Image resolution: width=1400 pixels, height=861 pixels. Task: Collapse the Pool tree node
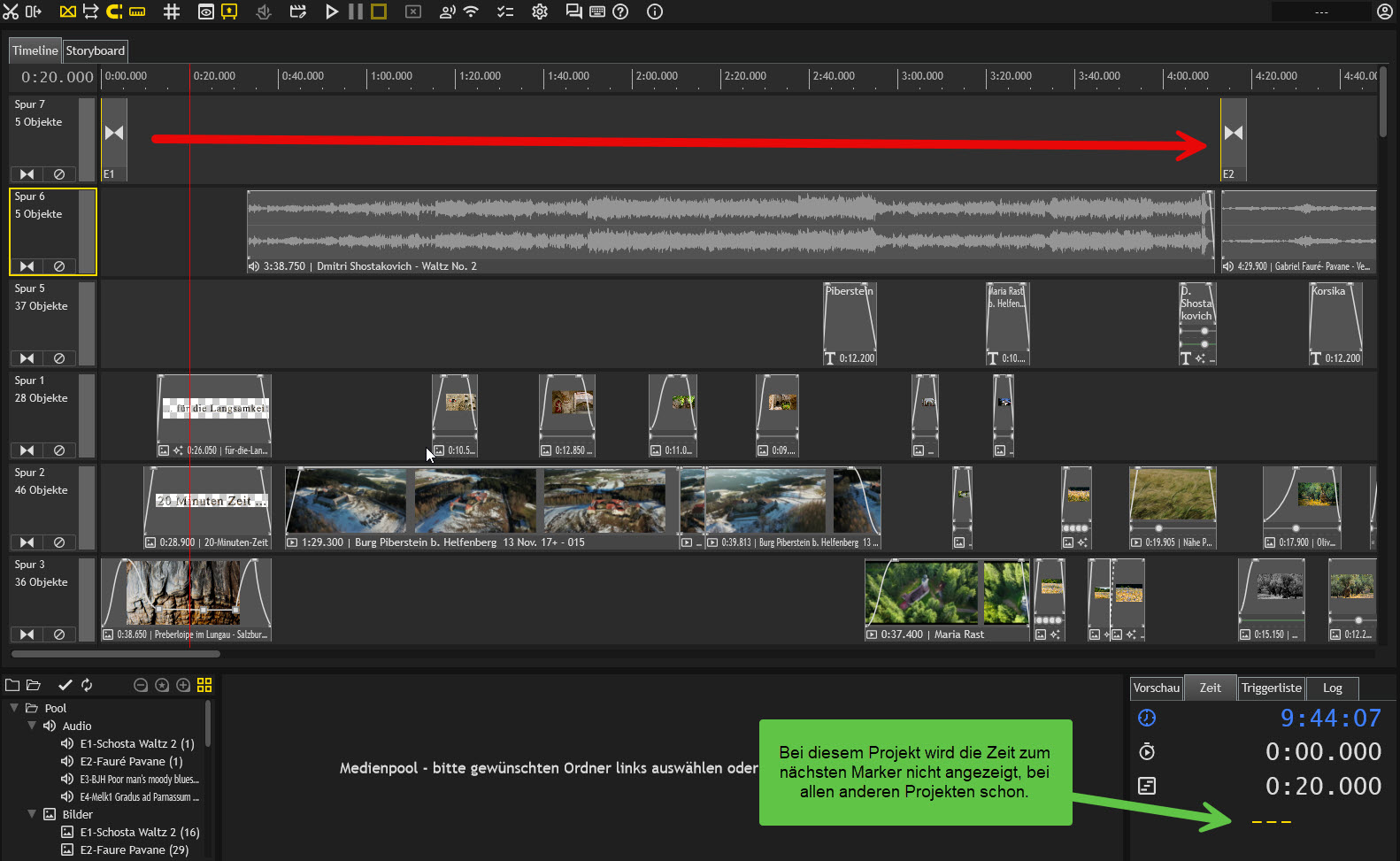(x=14, y=708)
